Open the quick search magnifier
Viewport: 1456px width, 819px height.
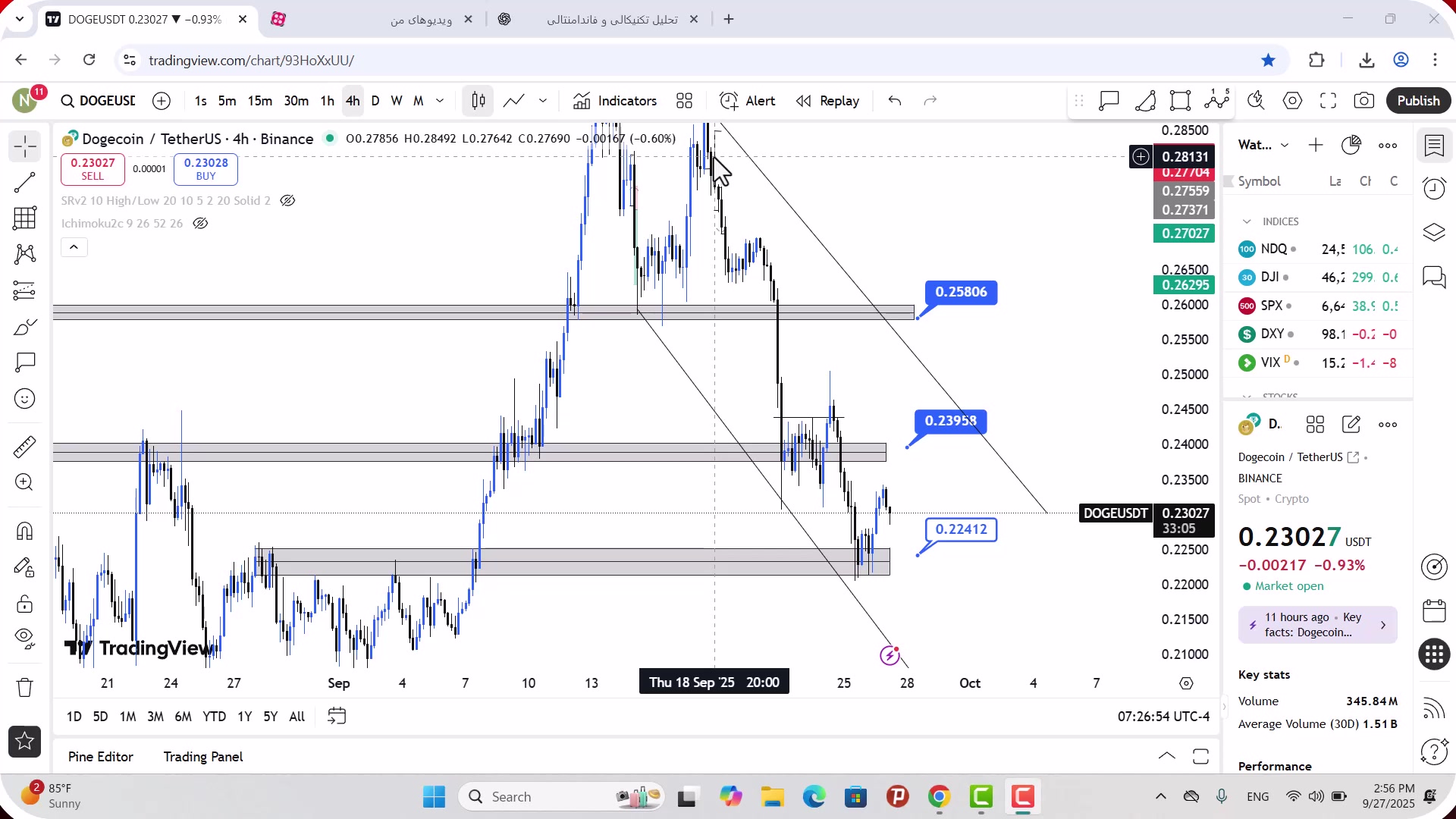point(1257,101)
